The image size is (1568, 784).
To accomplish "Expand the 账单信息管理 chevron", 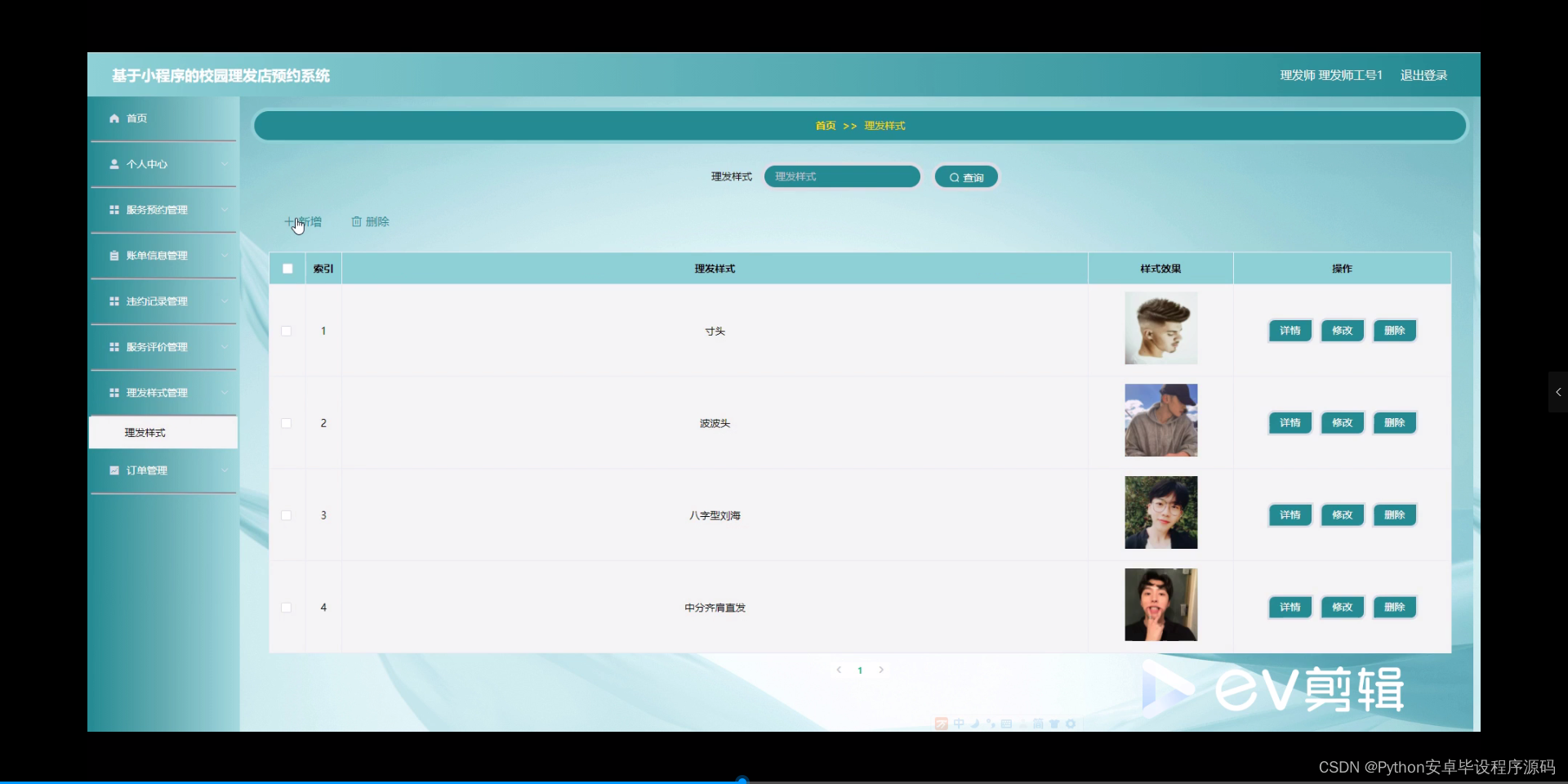I will 225,256.
